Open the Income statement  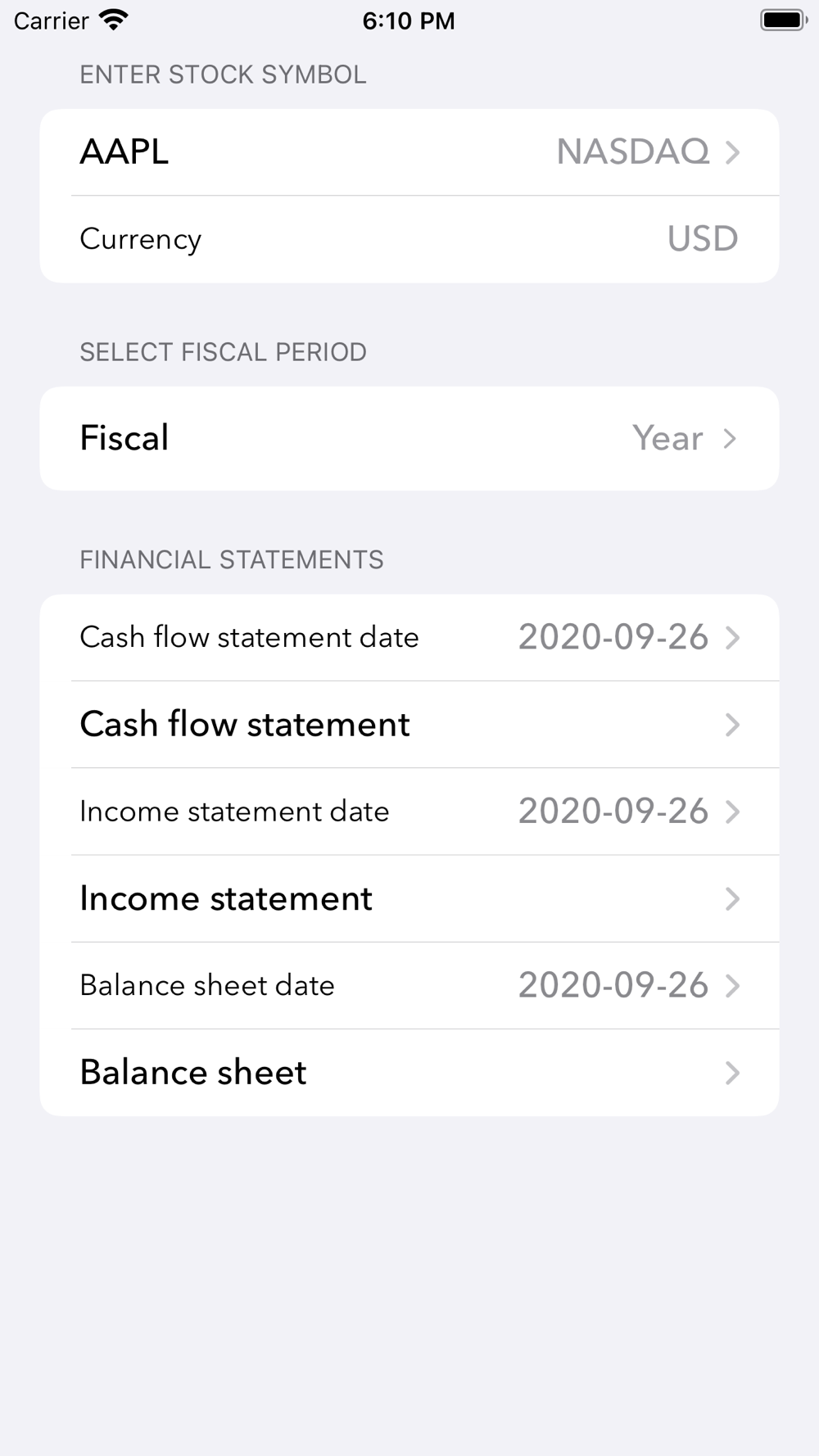coord(409,899)
